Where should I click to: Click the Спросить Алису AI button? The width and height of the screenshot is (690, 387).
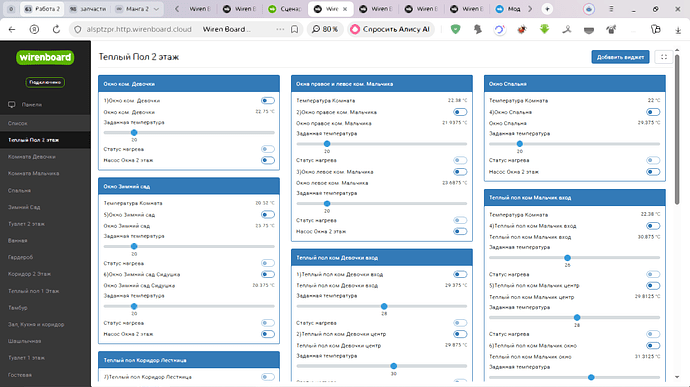pos(390,29)
